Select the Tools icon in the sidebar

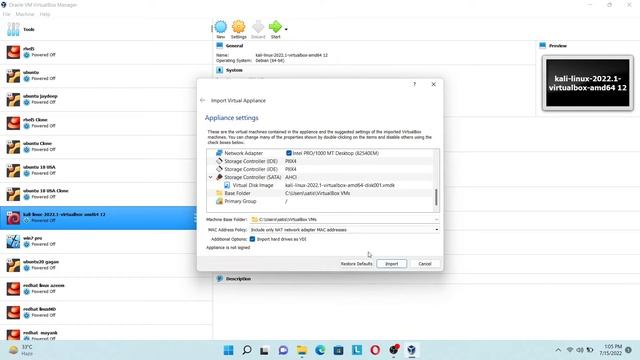tap(13, 29)
